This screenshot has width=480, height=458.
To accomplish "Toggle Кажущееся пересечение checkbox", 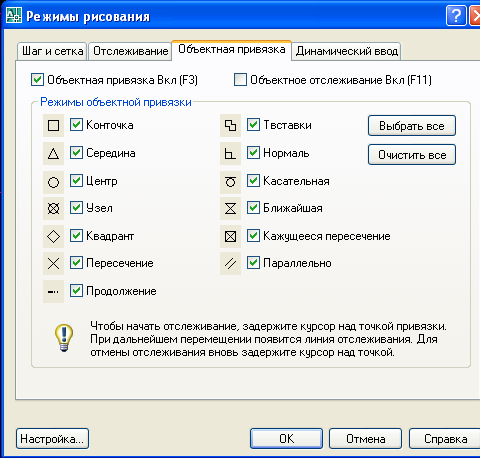I will coord(253,236).
